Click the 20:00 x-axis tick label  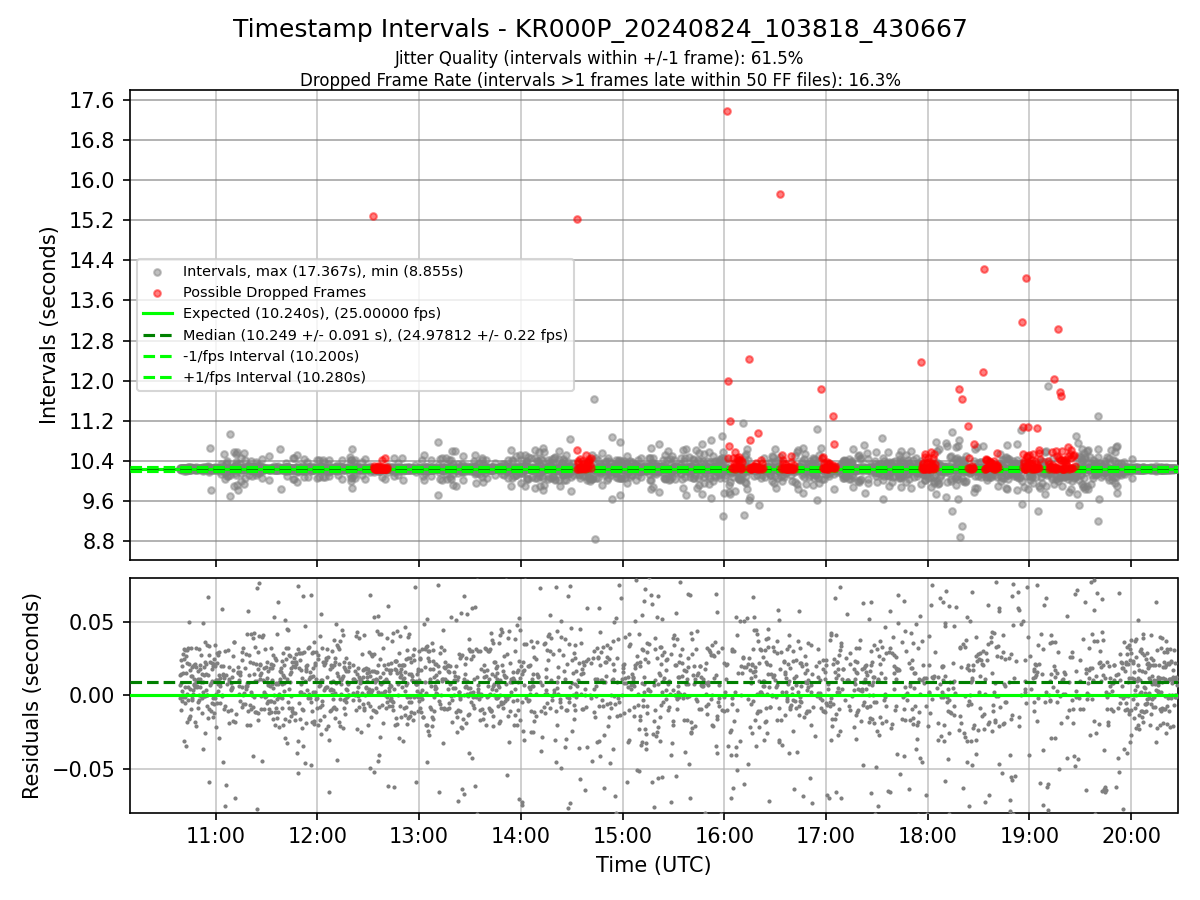1131,836
